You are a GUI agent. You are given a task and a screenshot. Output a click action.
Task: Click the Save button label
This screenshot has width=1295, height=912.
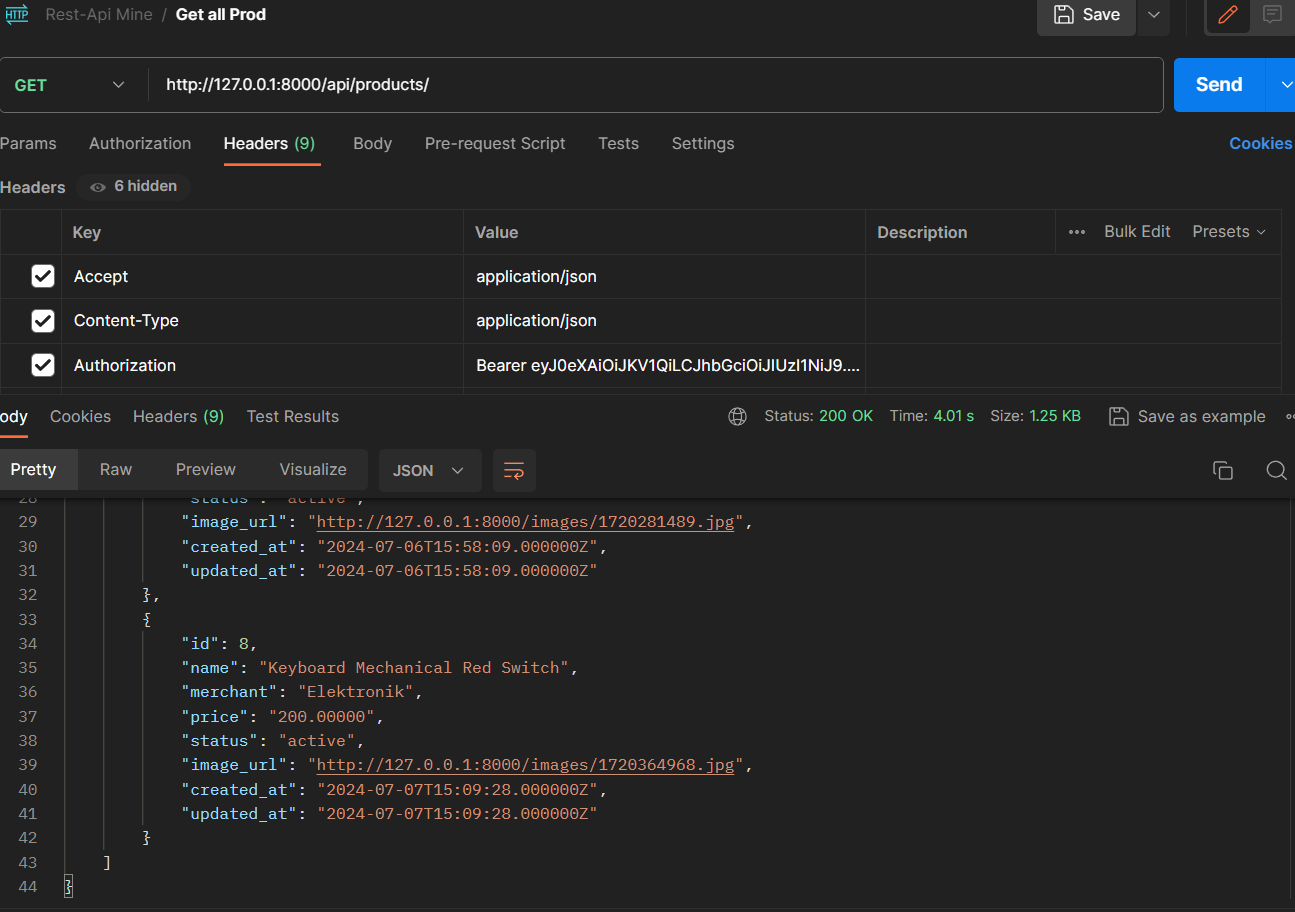tap(1101, 15)
